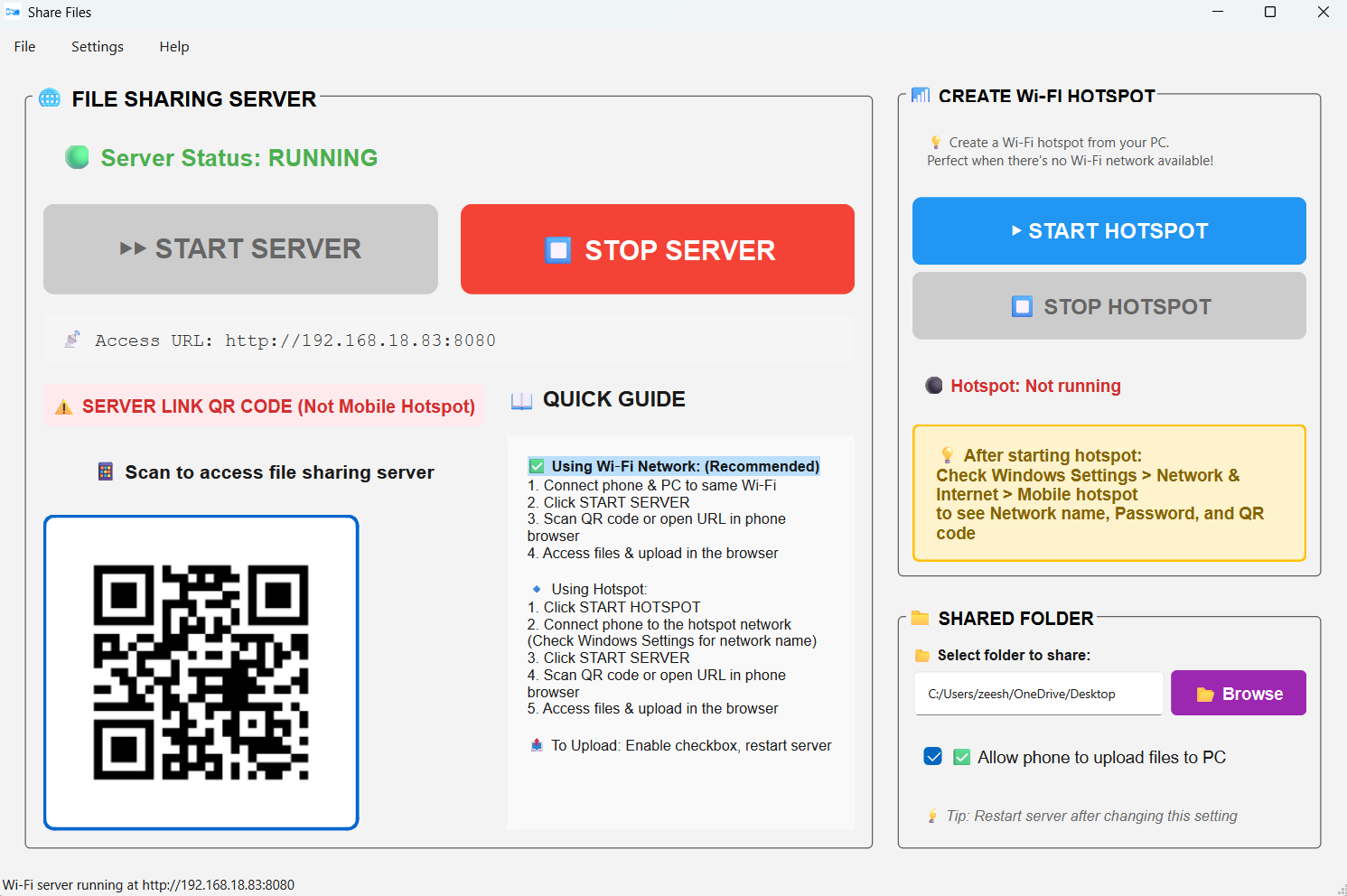
Task: Click the warning triangle in the QR code banner
Action: coord(62,406)
